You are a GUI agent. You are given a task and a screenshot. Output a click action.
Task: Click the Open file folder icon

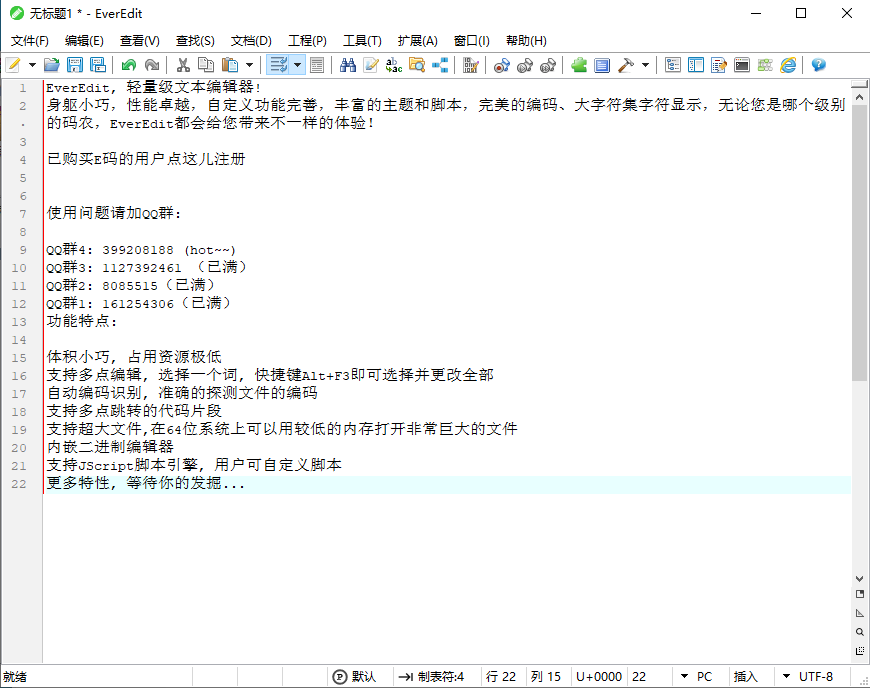coord(52,65)
